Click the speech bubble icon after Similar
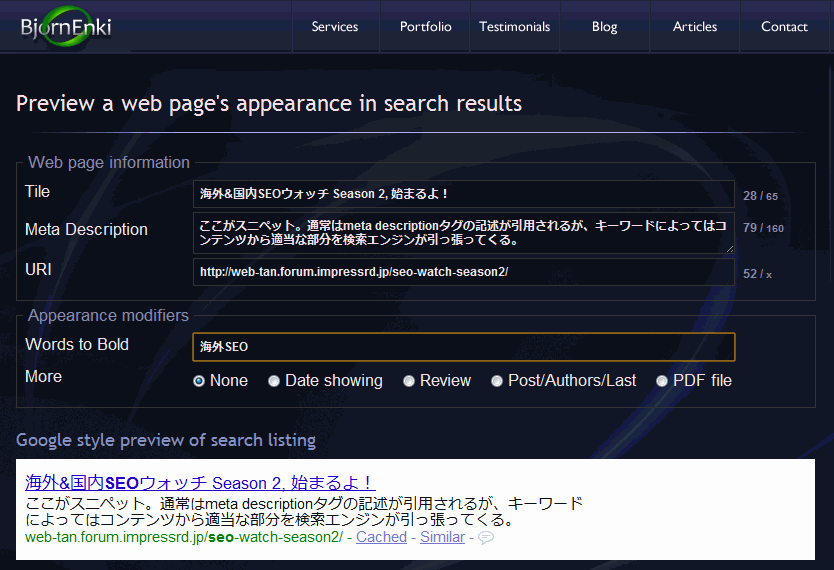This screenshot has width=834, height=570. tap(486, 538)
